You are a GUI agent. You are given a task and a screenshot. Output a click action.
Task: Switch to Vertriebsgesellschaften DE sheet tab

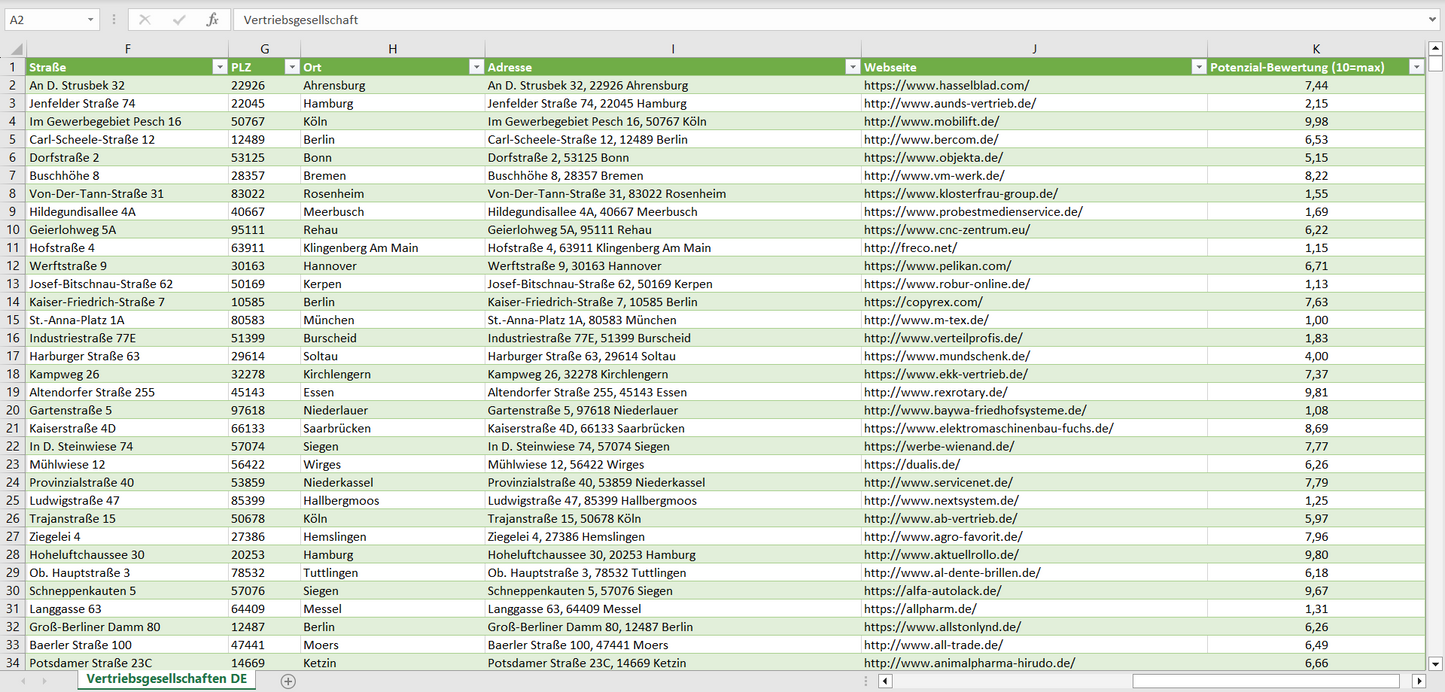click(165, 680)
